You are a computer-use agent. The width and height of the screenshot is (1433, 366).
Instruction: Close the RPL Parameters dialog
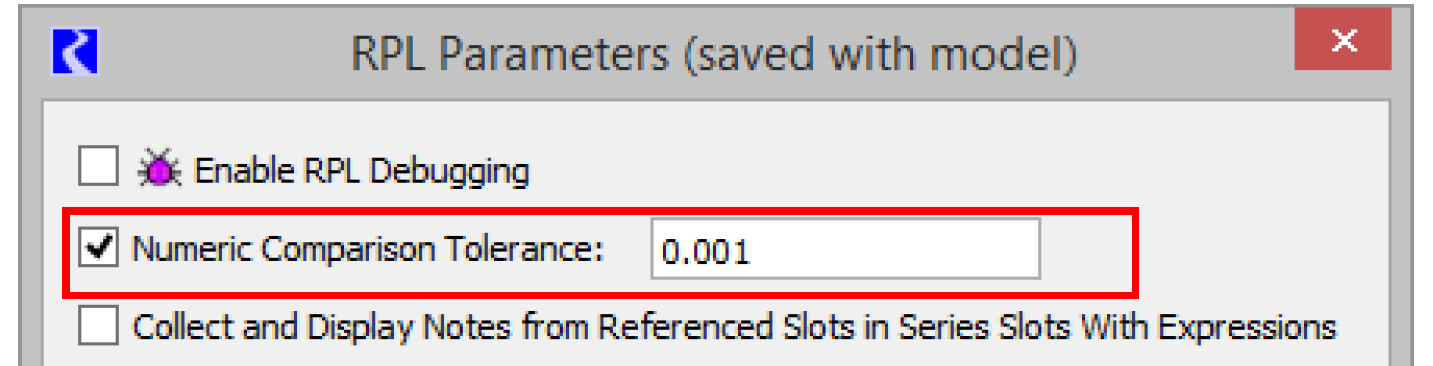pos(1343,41)
